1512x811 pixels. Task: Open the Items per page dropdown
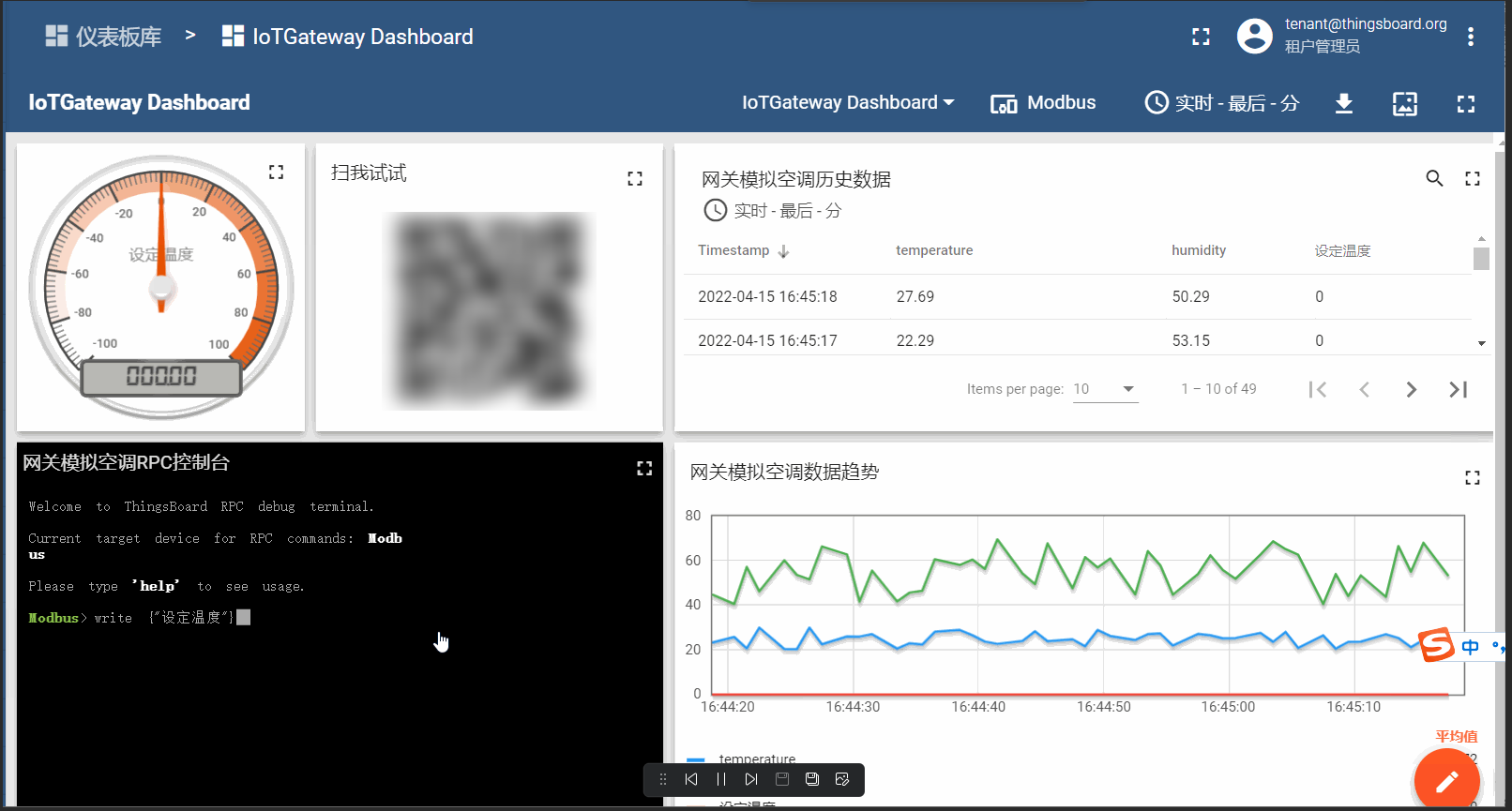1105,389
